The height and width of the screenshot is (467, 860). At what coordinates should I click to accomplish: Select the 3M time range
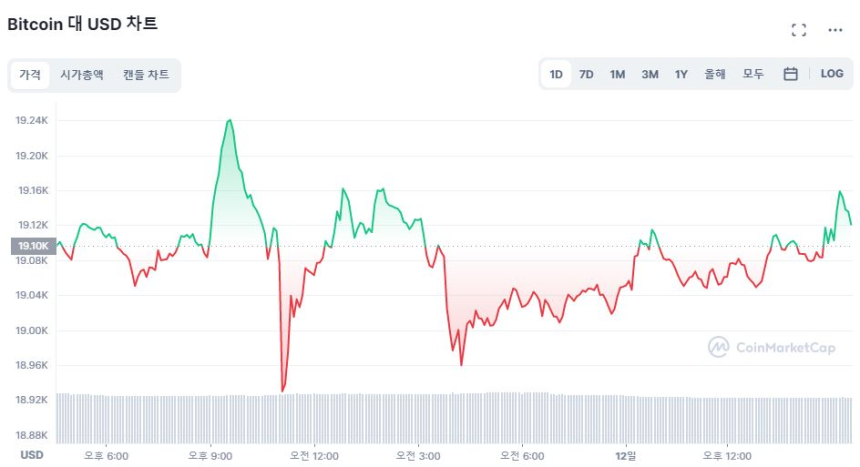649,74
